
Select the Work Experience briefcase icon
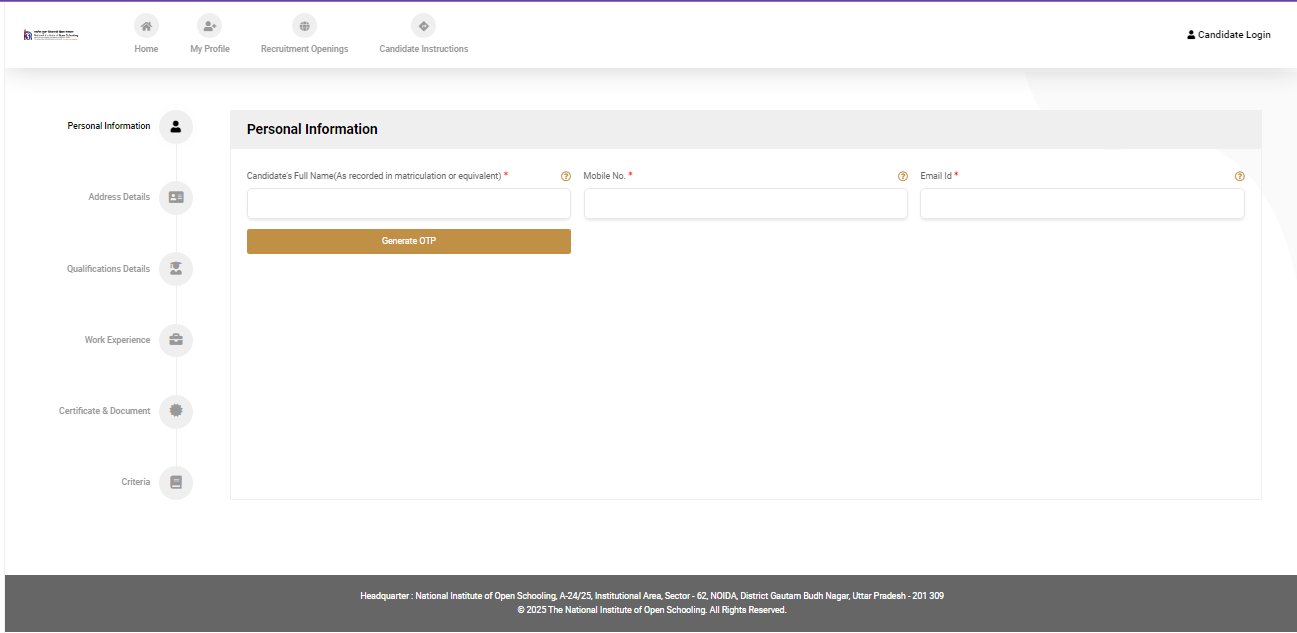coord(176,340)
